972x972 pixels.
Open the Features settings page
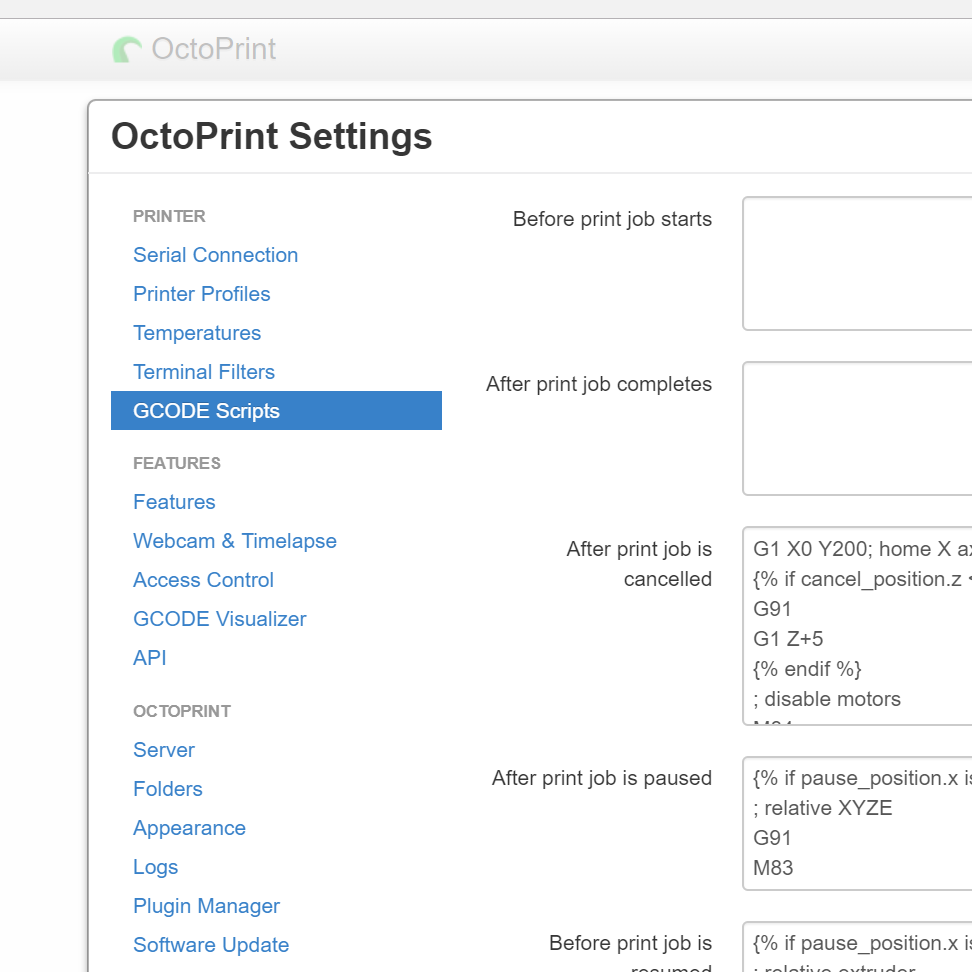(174, 502)
